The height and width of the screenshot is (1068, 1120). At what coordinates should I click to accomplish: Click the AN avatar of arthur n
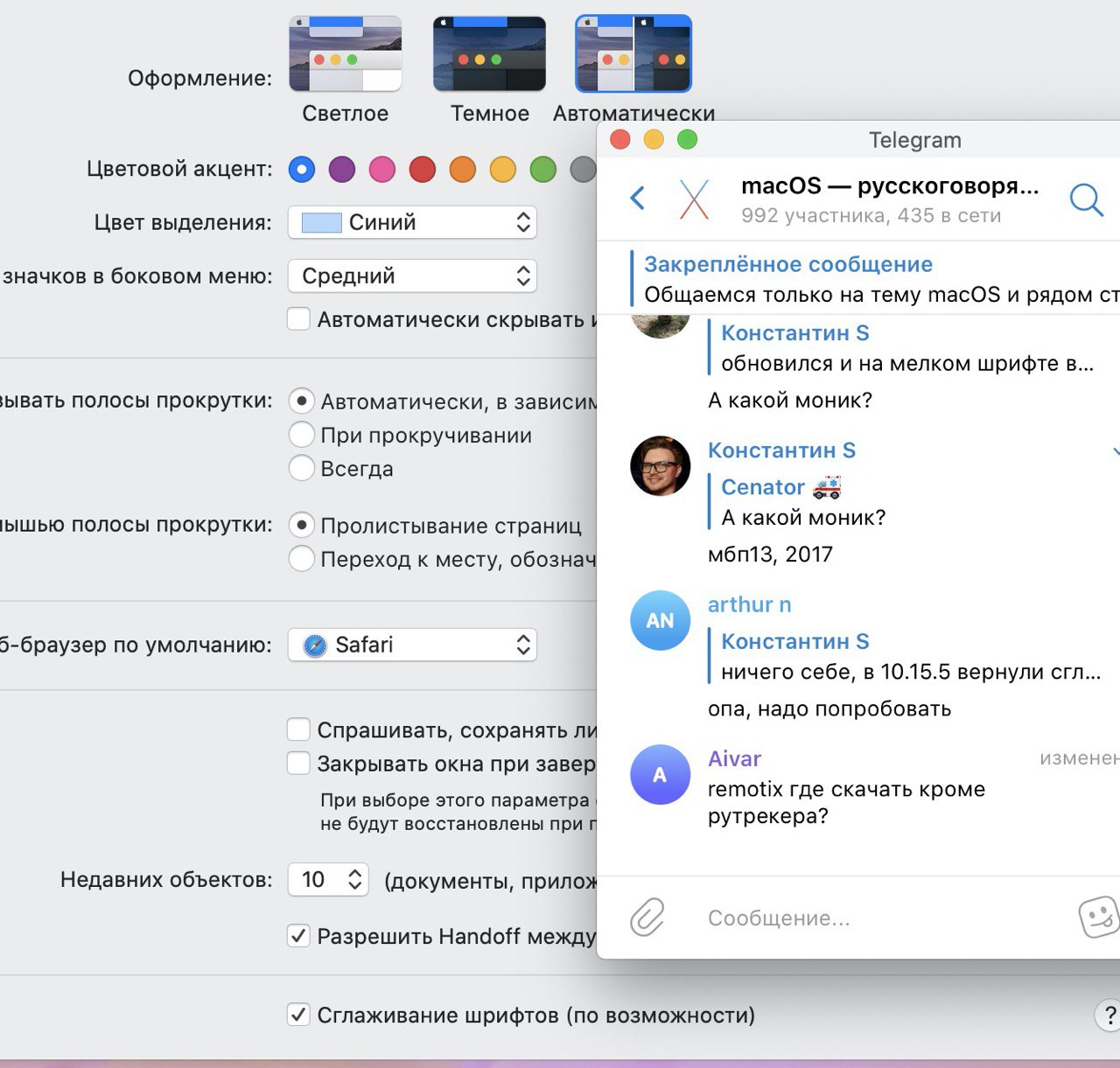click(x=660, y=620)
